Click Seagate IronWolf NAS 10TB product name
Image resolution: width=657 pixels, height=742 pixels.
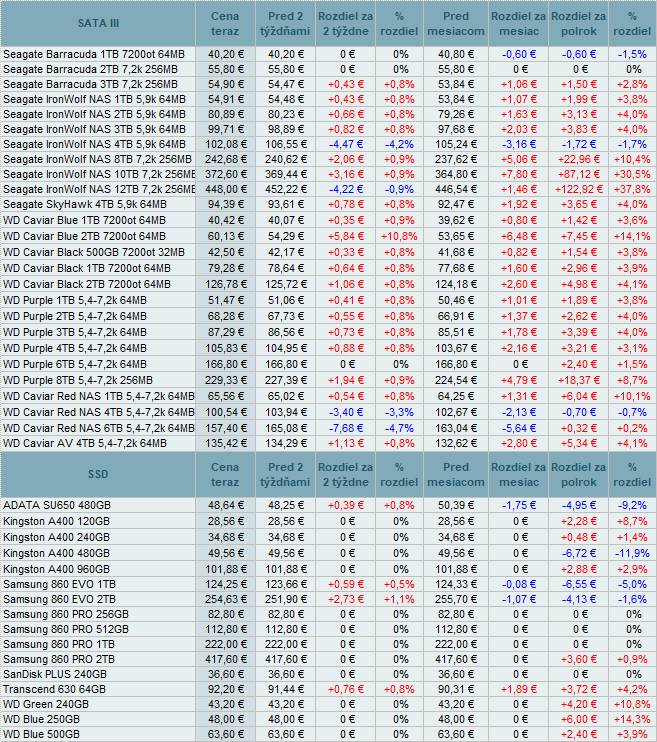tap(99, 175)
